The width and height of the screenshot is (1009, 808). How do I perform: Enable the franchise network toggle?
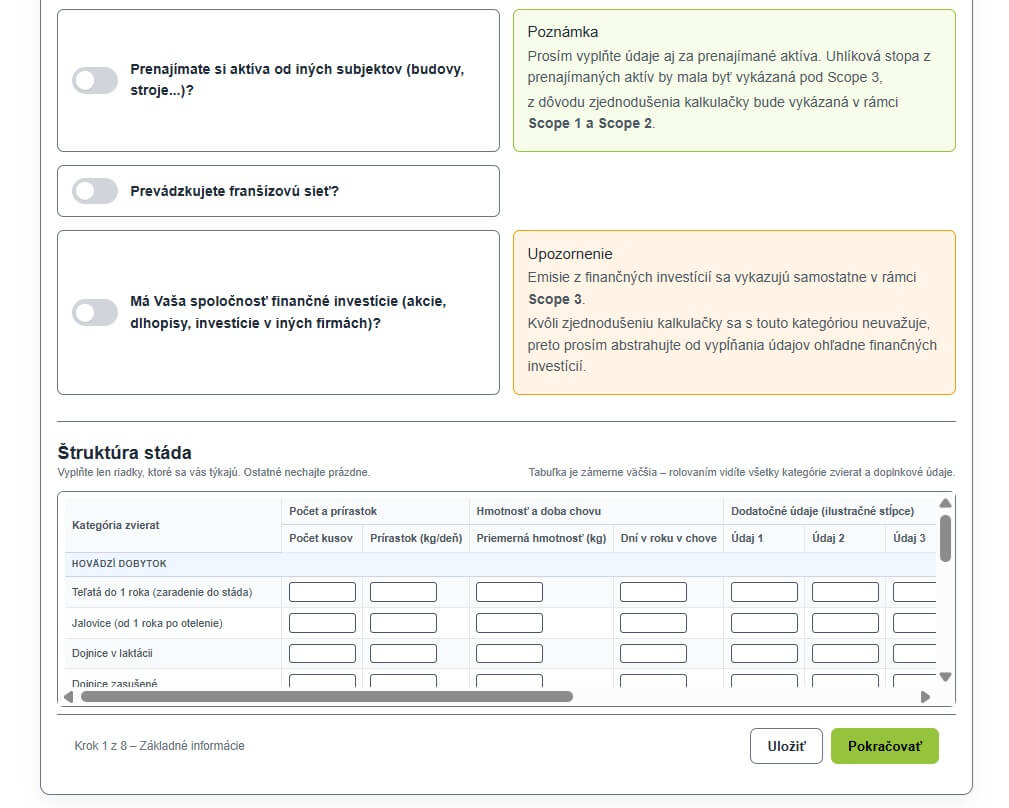point(95,191)
